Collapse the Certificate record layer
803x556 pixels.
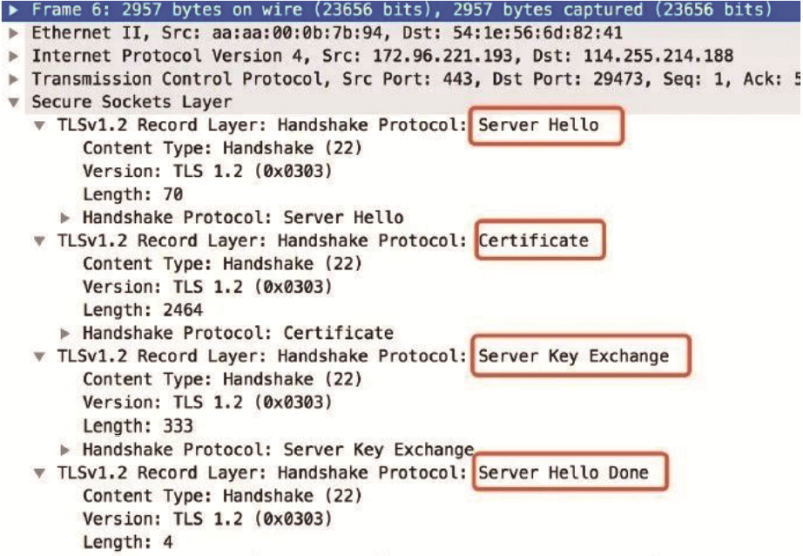pyautogui.click(x=39, y=241)
